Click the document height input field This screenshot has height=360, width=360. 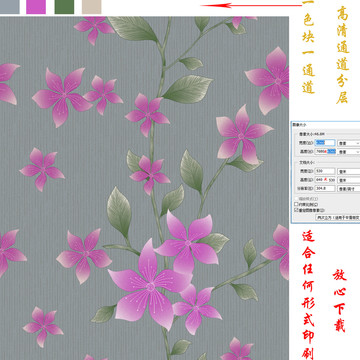point(325,180)
